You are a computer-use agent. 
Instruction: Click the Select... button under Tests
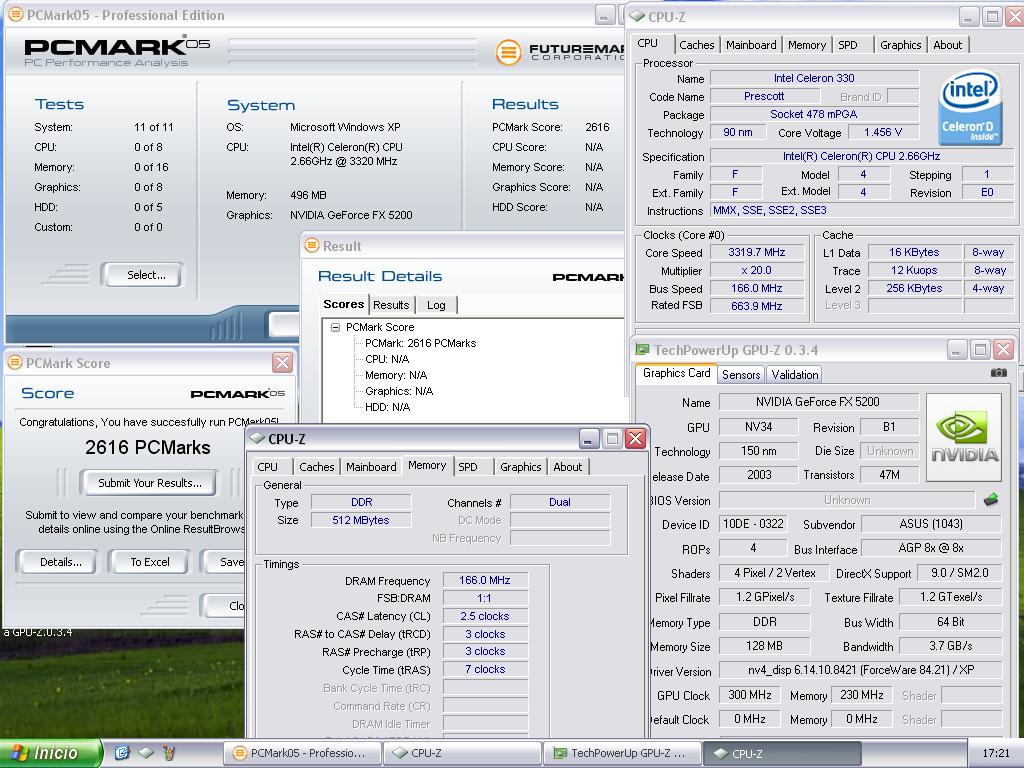pyautogui.click(x=142, y=275)
